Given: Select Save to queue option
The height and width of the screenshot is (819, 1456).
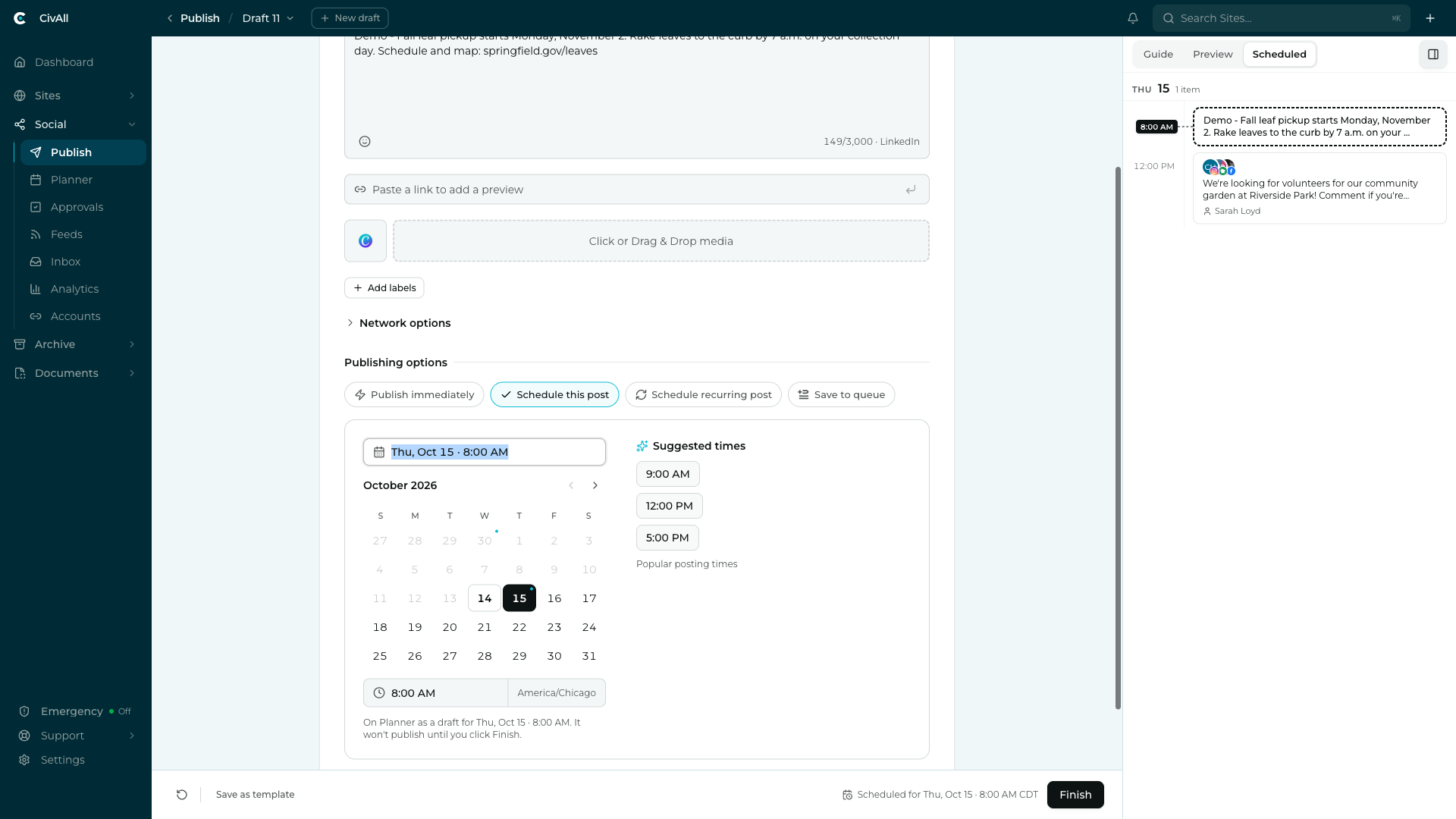Looking at the screenshot, I should 841,395.
